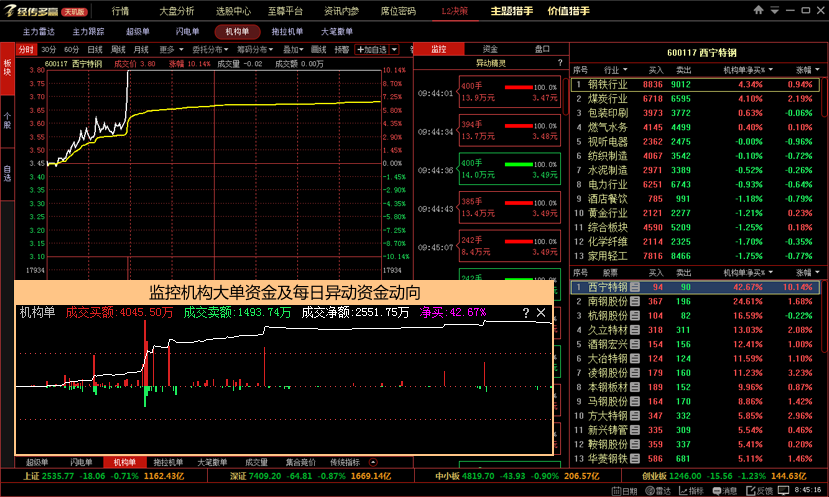Click the list icon beside 南钢股份
This screenshot has width=829, height=497.
coord(635,301)
